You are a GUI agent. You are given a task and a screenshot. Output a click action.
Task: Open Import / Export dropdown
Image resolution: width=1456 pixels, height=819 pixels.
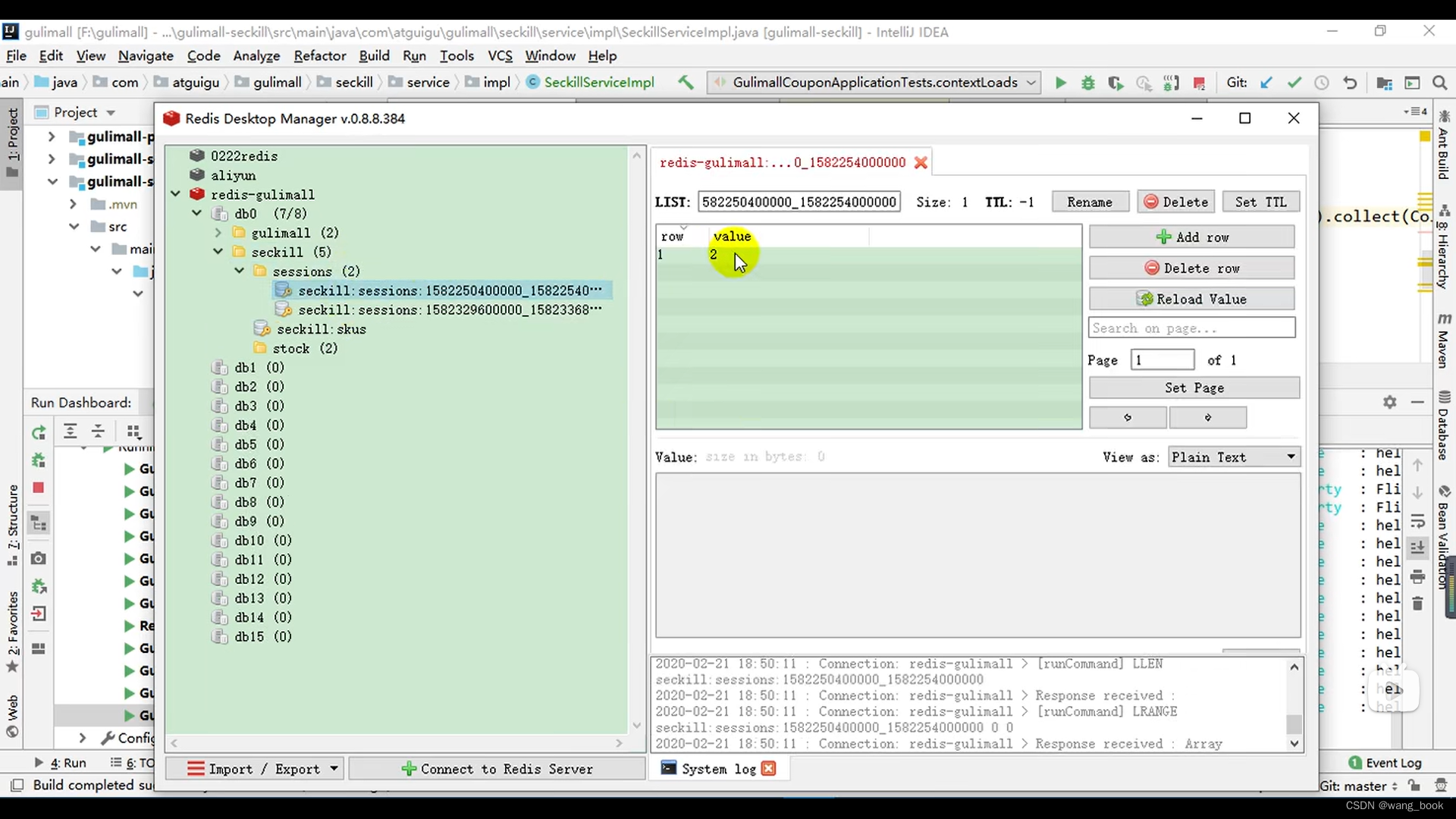pos(255,768)
